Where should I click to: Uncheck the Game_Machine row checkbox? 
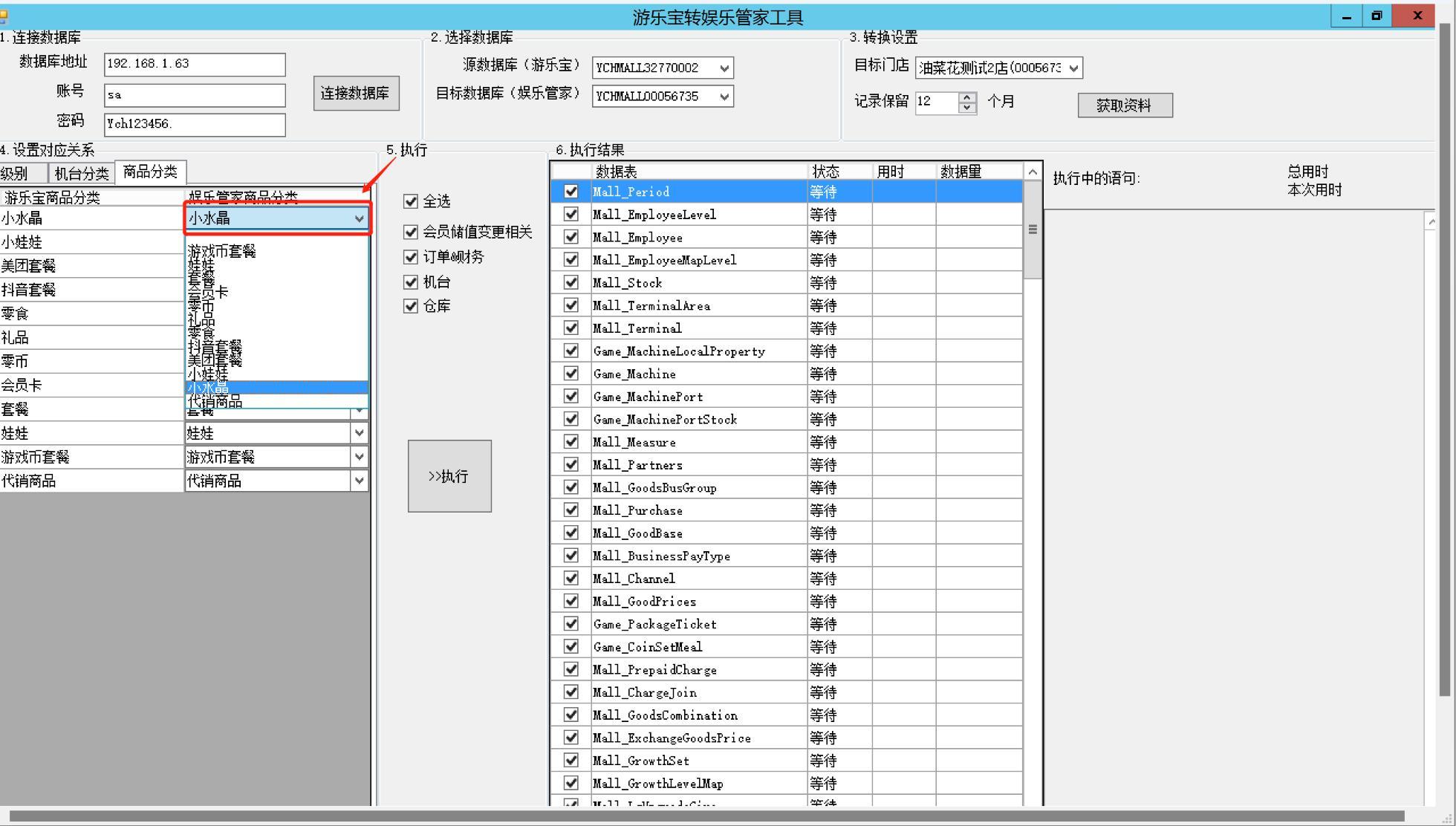[571, 374]
